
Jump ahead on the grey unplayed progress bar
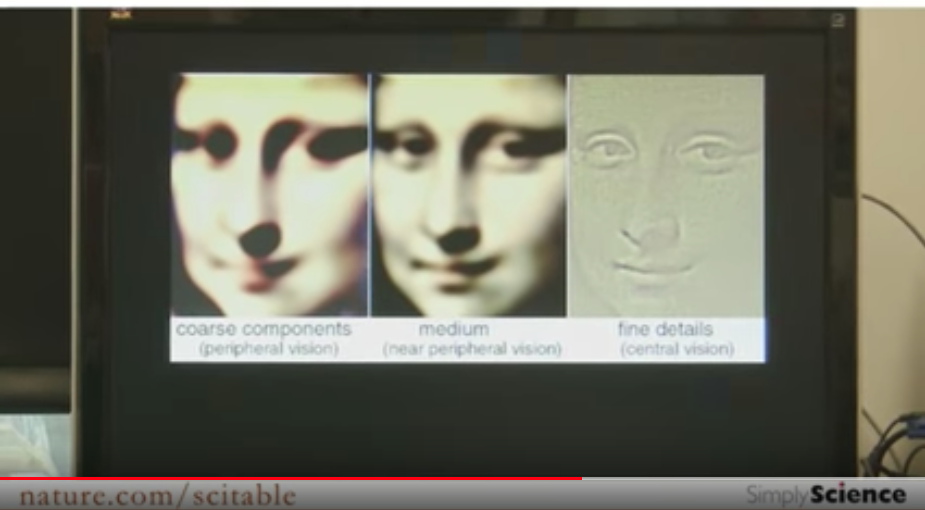point(753,479)
